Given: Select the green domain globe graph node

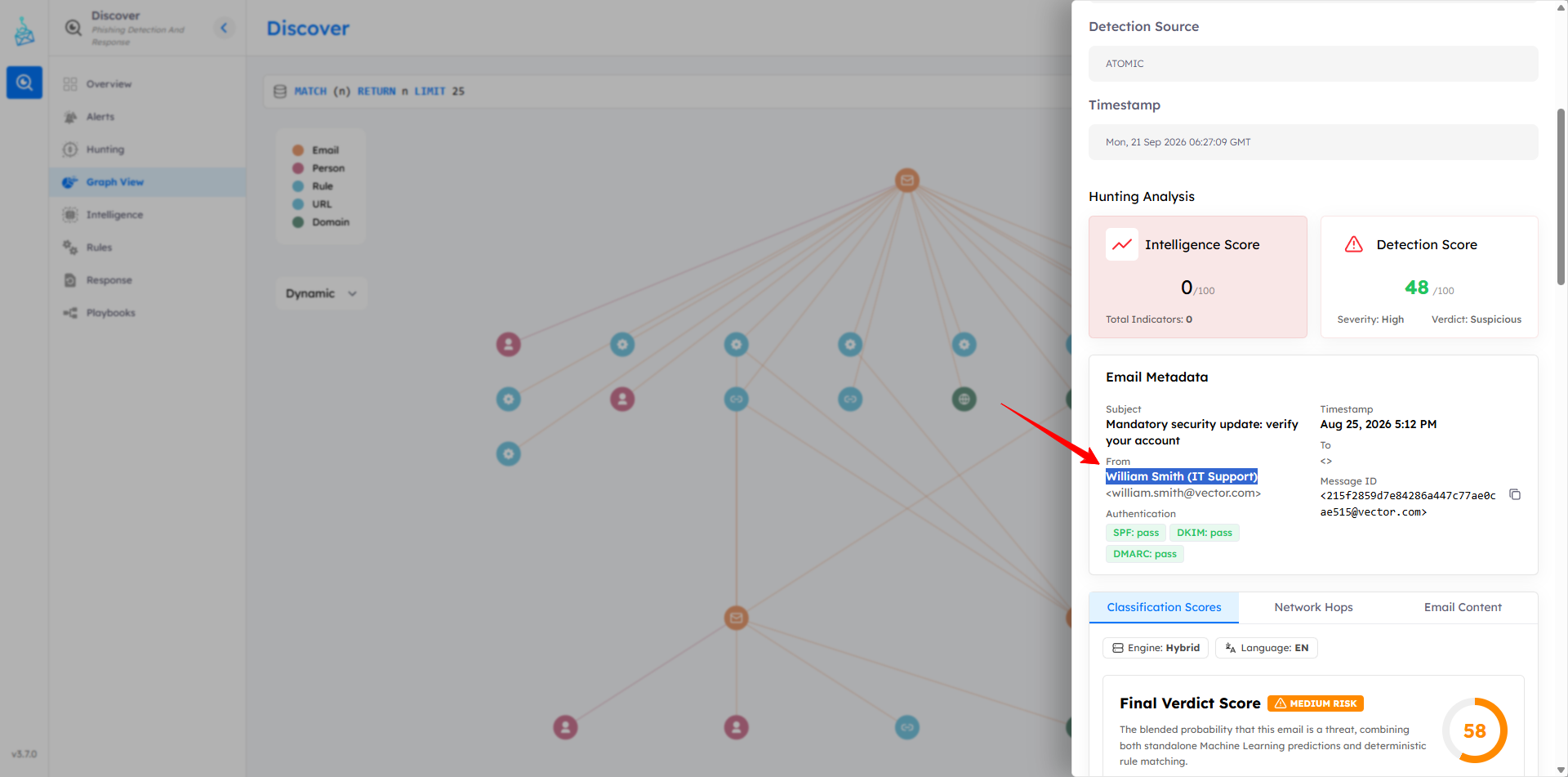Looking at the screenshot, I should coord(964,400).
